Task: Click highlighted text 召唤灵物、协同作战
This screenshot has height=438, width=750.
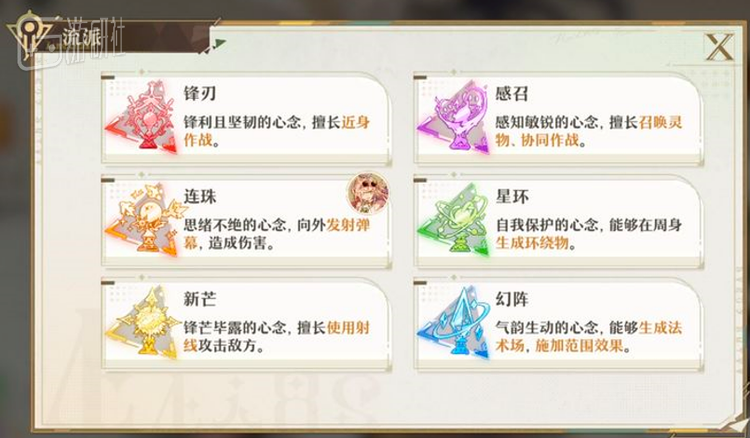Action: tap(589, 131)
